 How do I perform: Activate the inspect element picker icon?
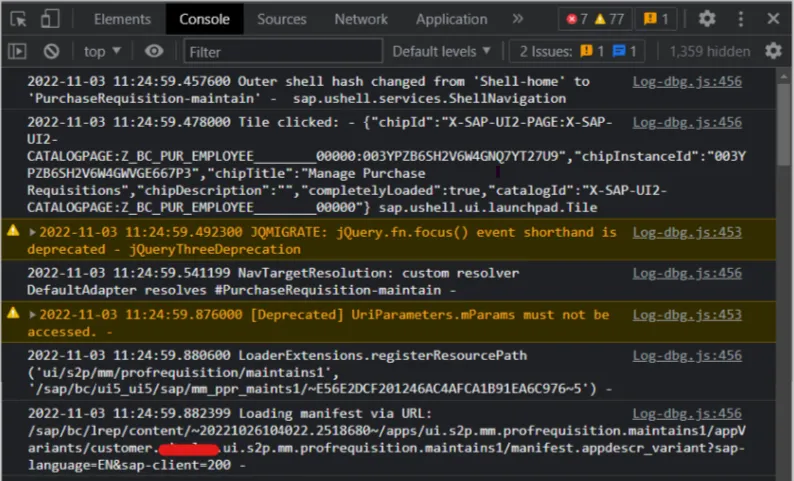point(19,18)
